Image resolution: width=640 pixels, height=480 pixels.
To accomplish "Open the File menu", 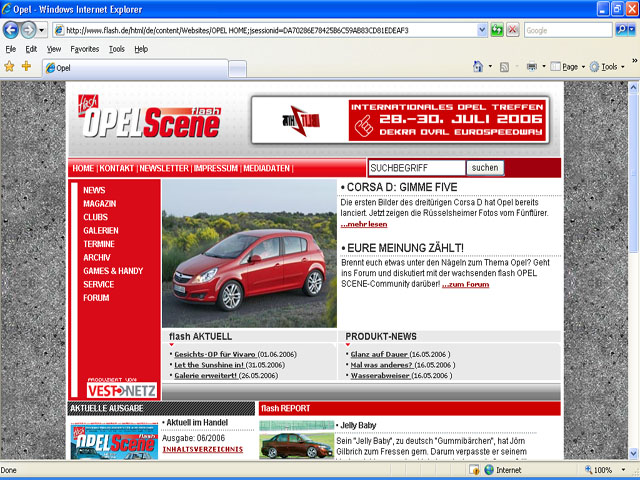I will click(x=10, y=49).
